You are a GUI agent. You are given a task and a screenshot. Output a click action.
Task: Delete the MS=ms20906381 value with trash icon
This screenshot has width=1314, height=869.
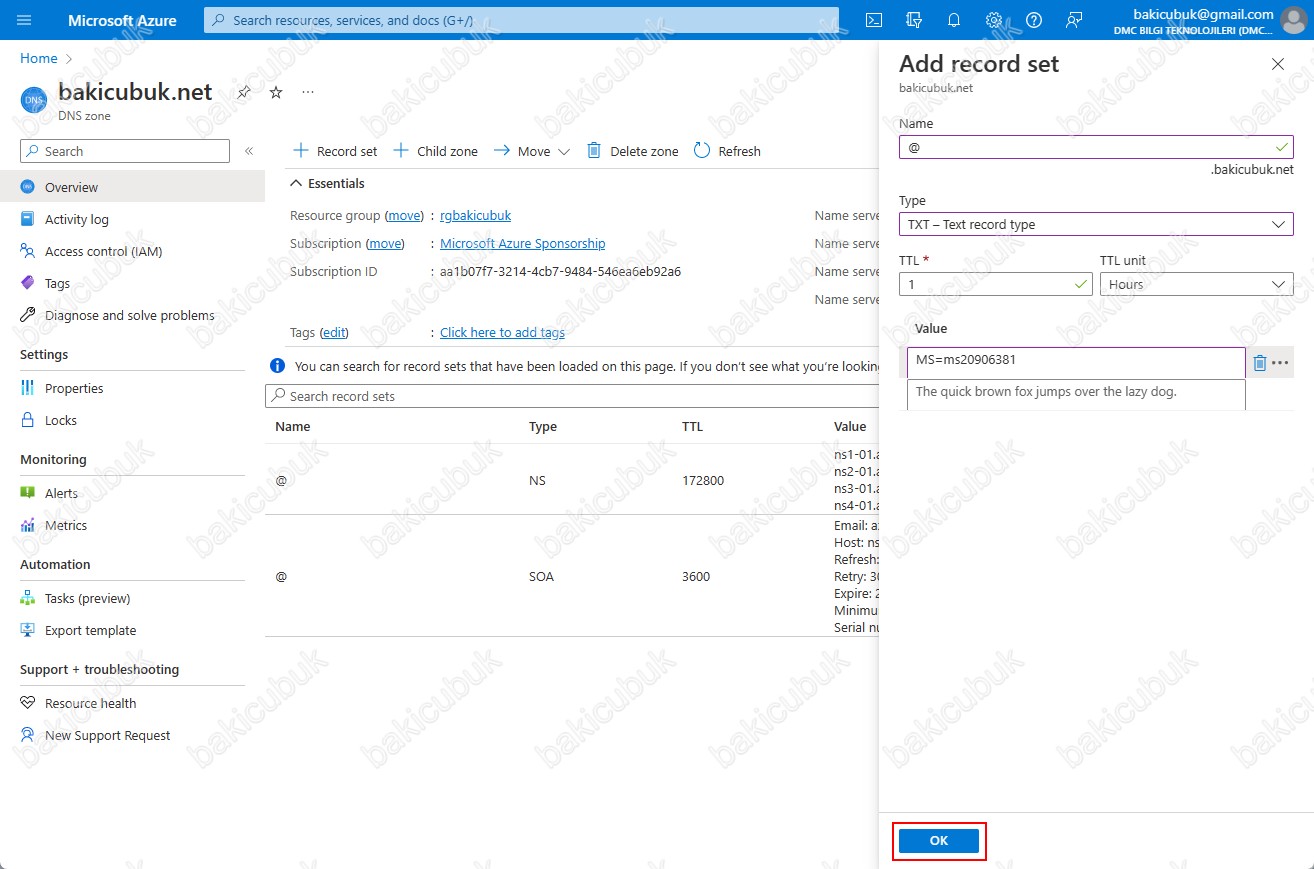point(1260,363)
